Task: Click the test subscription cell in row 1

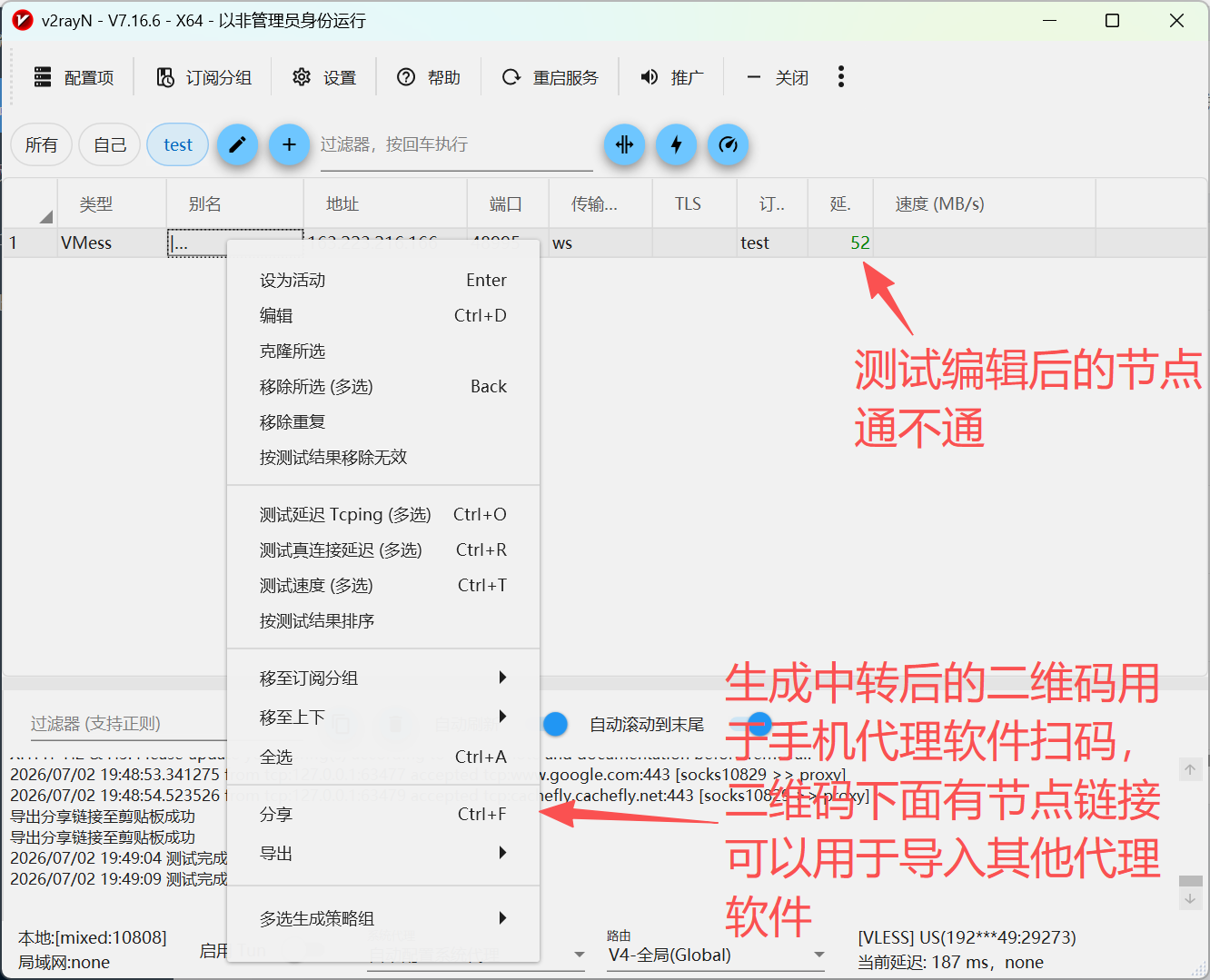Action: [772, 243]
